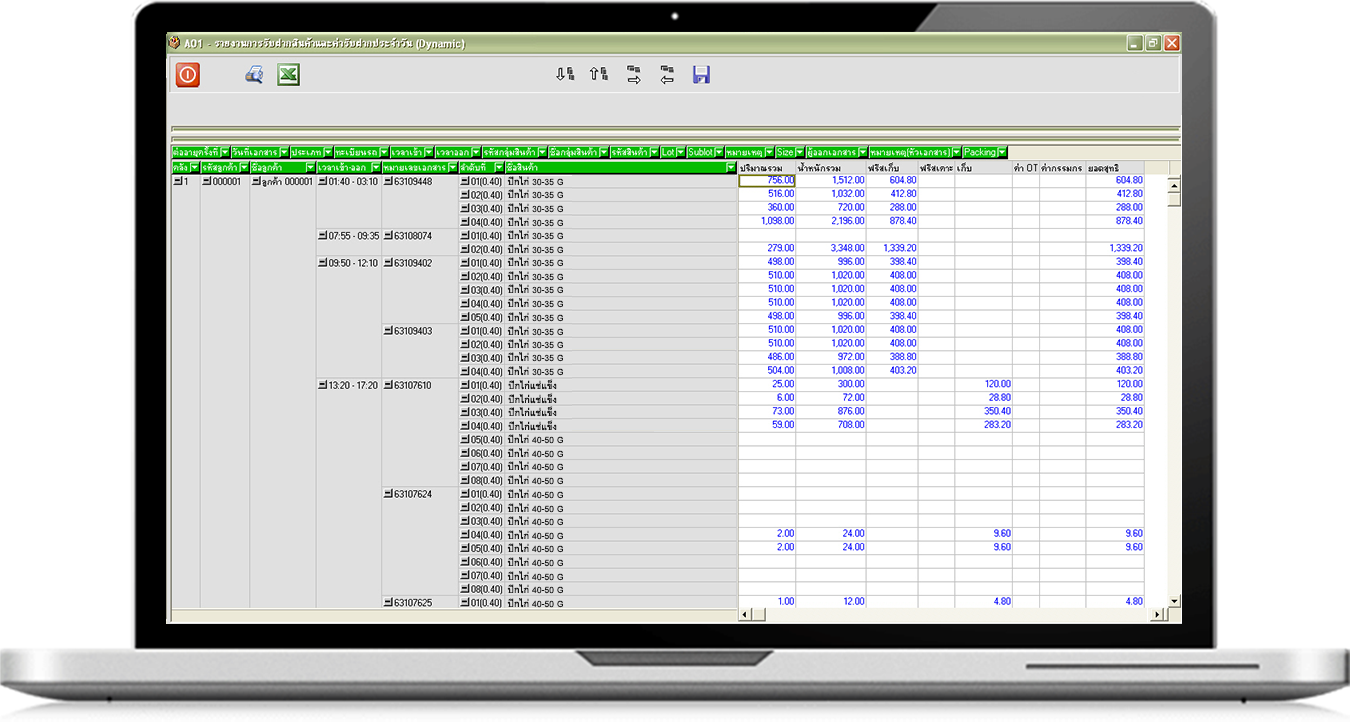This screenshot has height=722, width=1350.
Task: Collapse customer code 000001 group
Action: (207, 182)
